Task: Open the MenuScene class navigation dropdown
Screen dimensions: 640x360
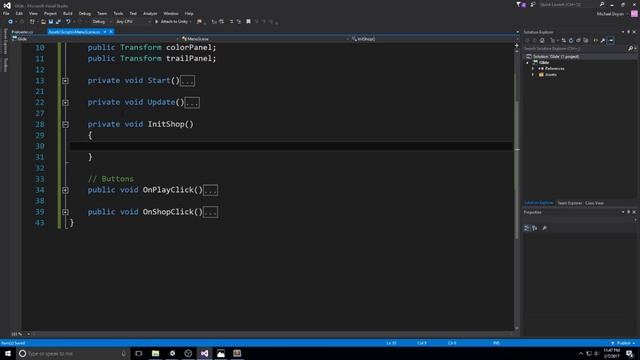Action: click(x=264, y=39)
